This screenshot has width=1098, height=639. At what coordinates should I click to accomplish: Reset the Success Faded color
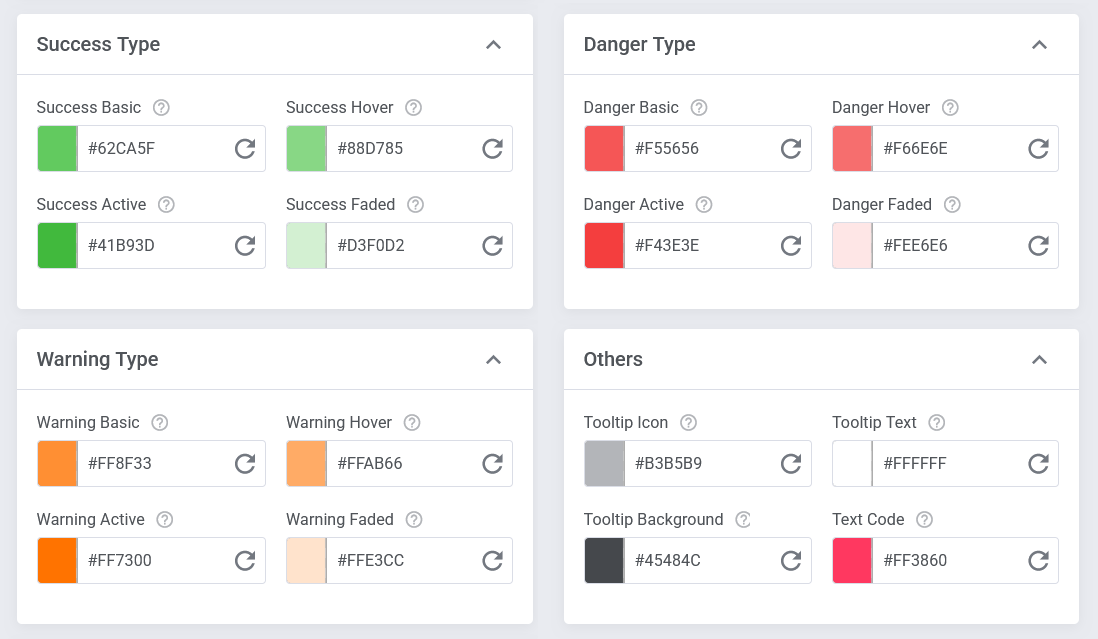click(492, 246)
